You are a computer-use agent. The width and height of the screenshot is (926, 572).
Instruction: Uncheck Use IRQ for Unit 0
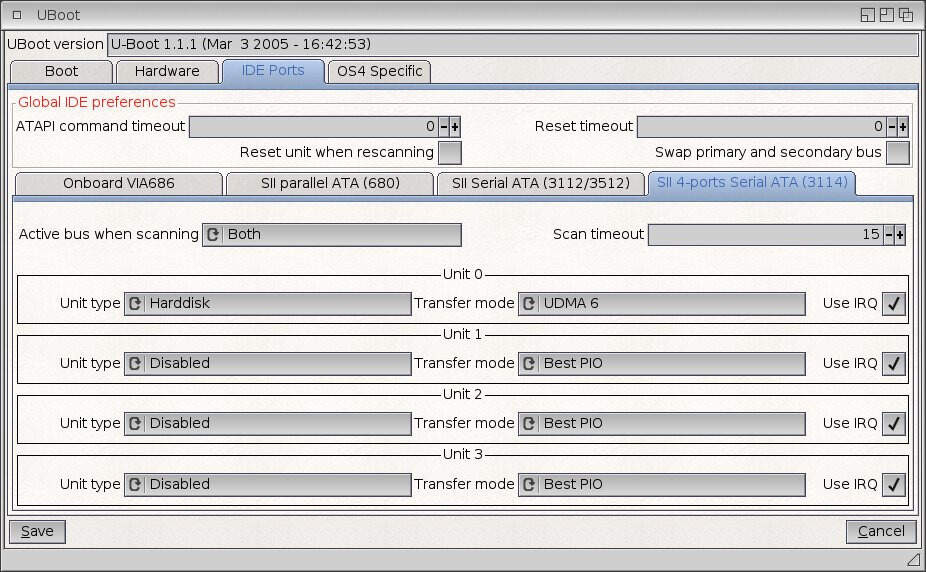[x=894, y=304]
